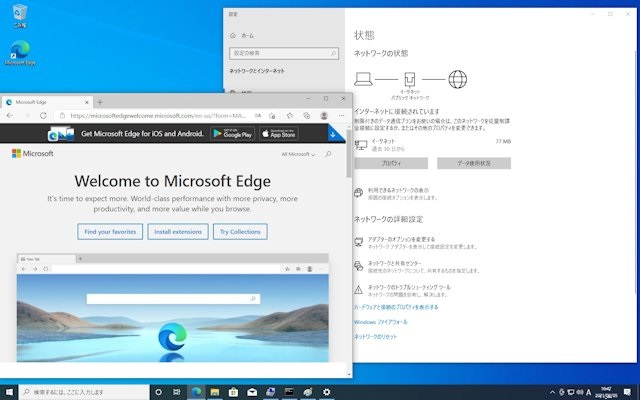The width and height of the screenshot is (640, 400).
Task: Click Install extensions button
Action: pyautogui.click(x=178, y=231)
